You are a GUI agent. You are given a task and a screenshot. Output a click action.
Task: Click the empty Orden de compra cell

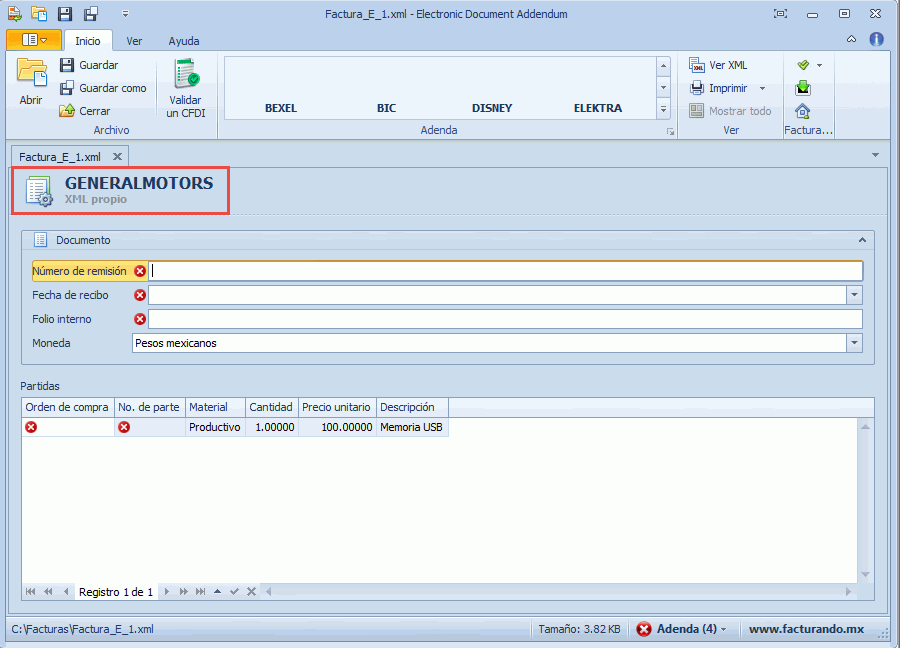point(68,427)
